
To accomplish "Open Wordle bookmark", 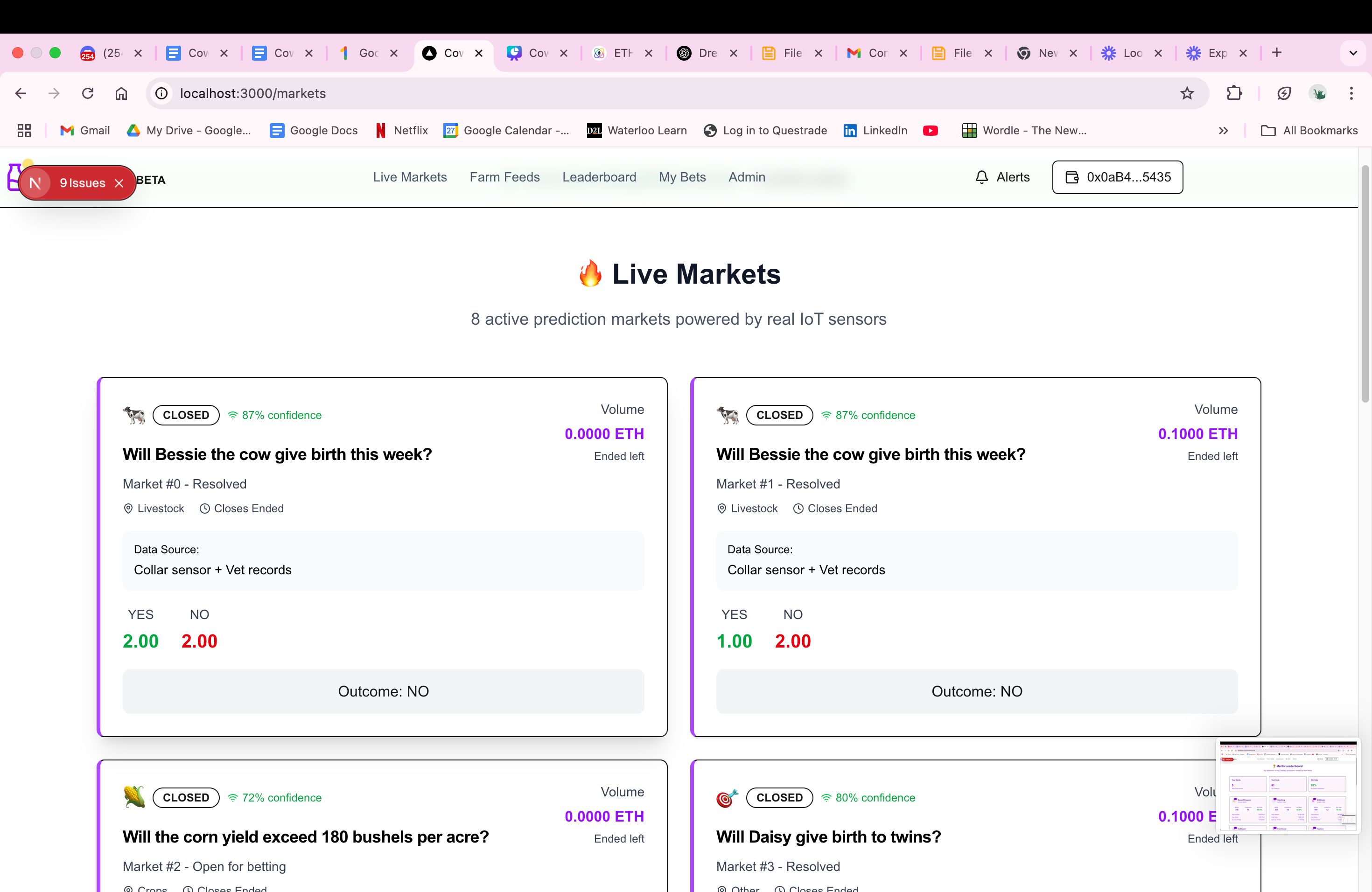I will coord(1024,131).
